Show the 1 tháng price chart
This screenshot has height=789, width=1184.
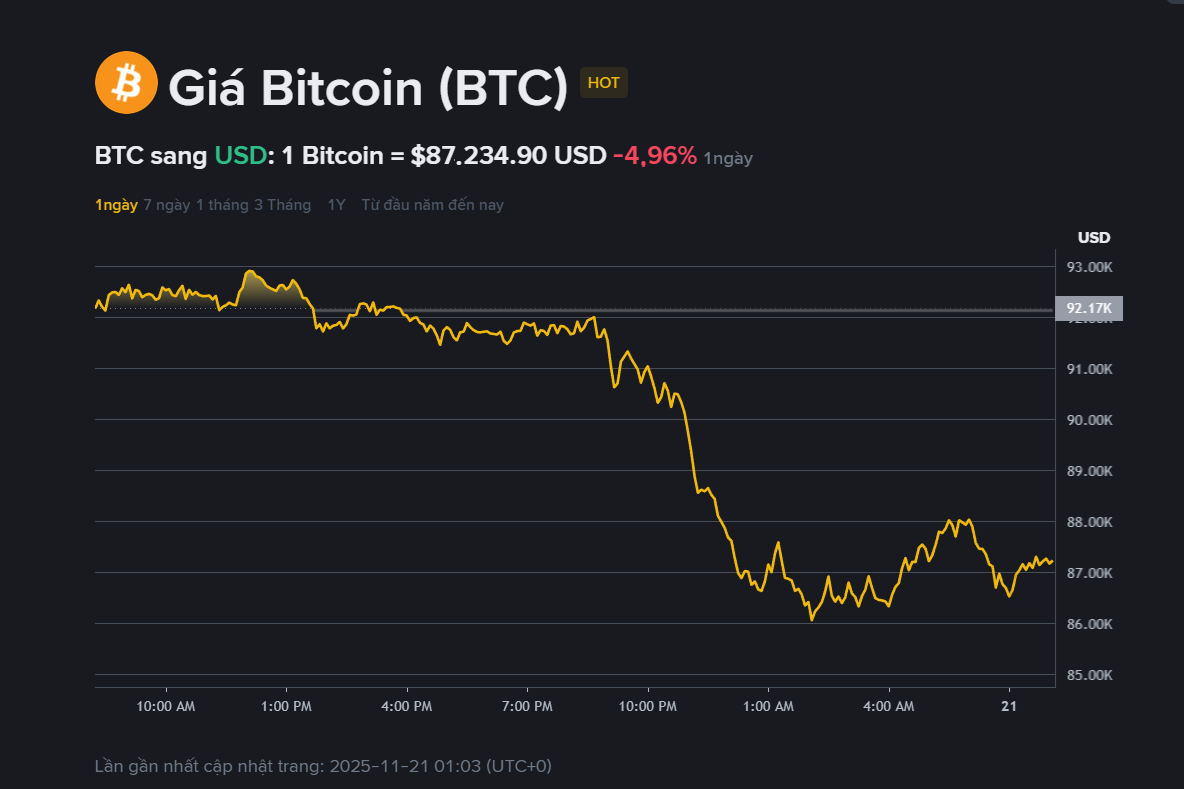pos(222,205)
